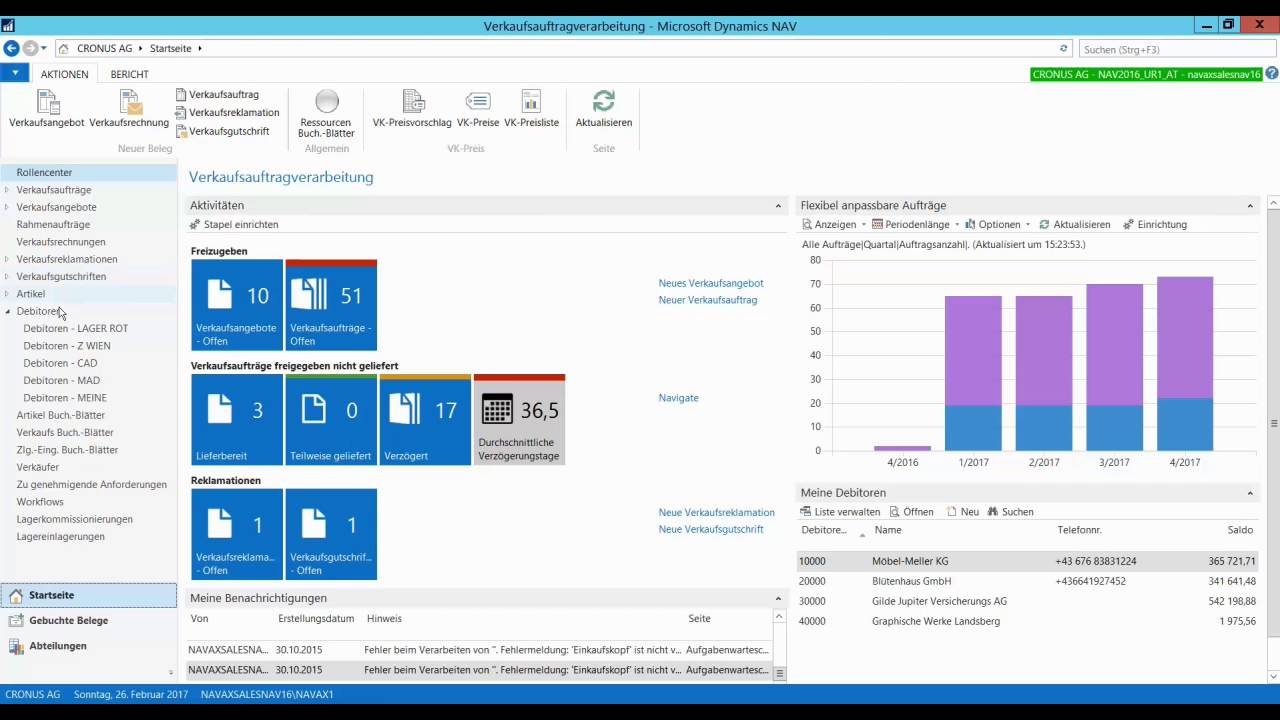Click the Neuer Verkaufsauftrag link

coord(708,300)
